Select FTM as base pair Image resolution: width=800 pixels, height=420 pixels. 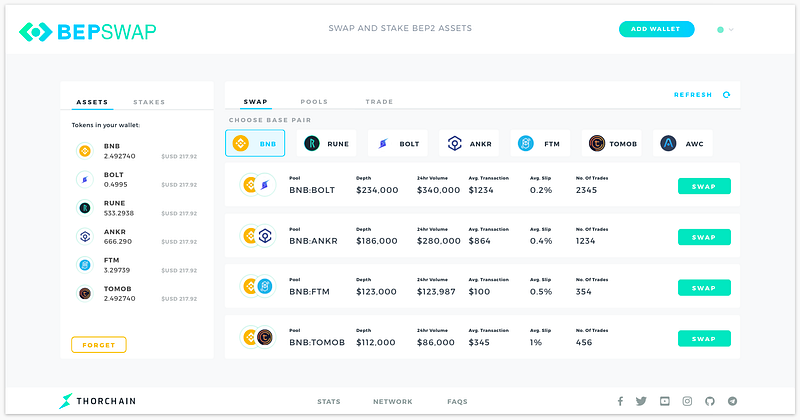[540, 143]
